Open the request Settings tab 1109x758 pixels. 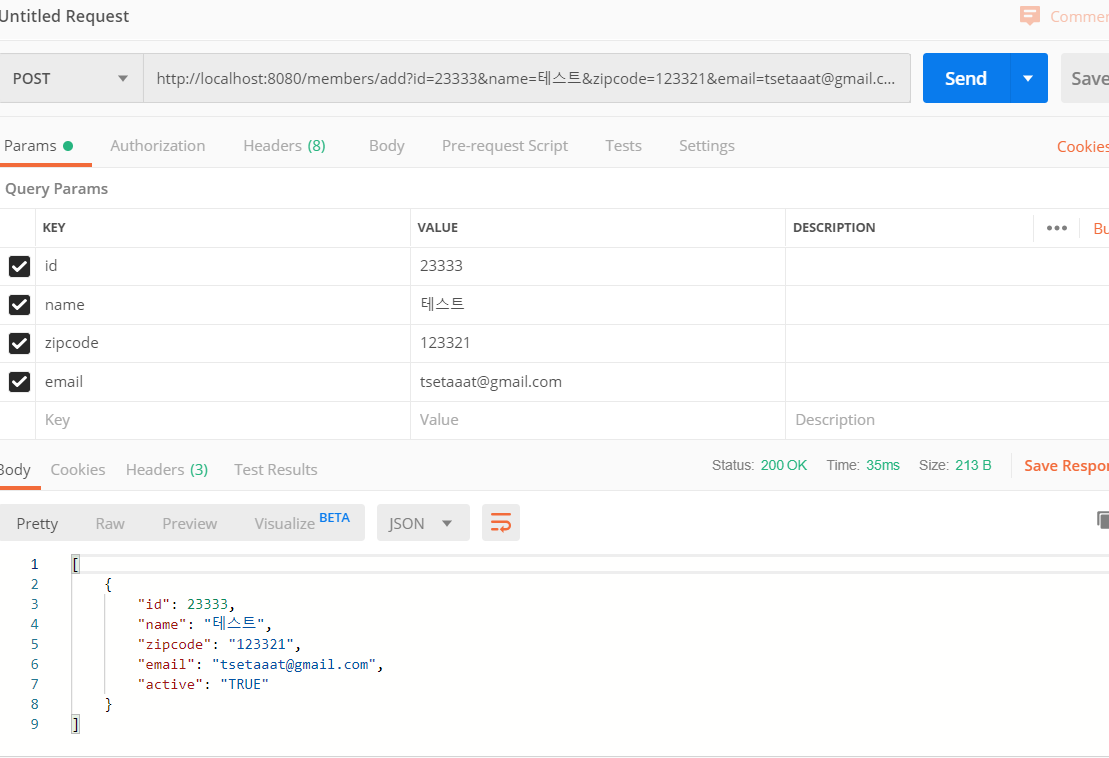[x=707, y=146]
